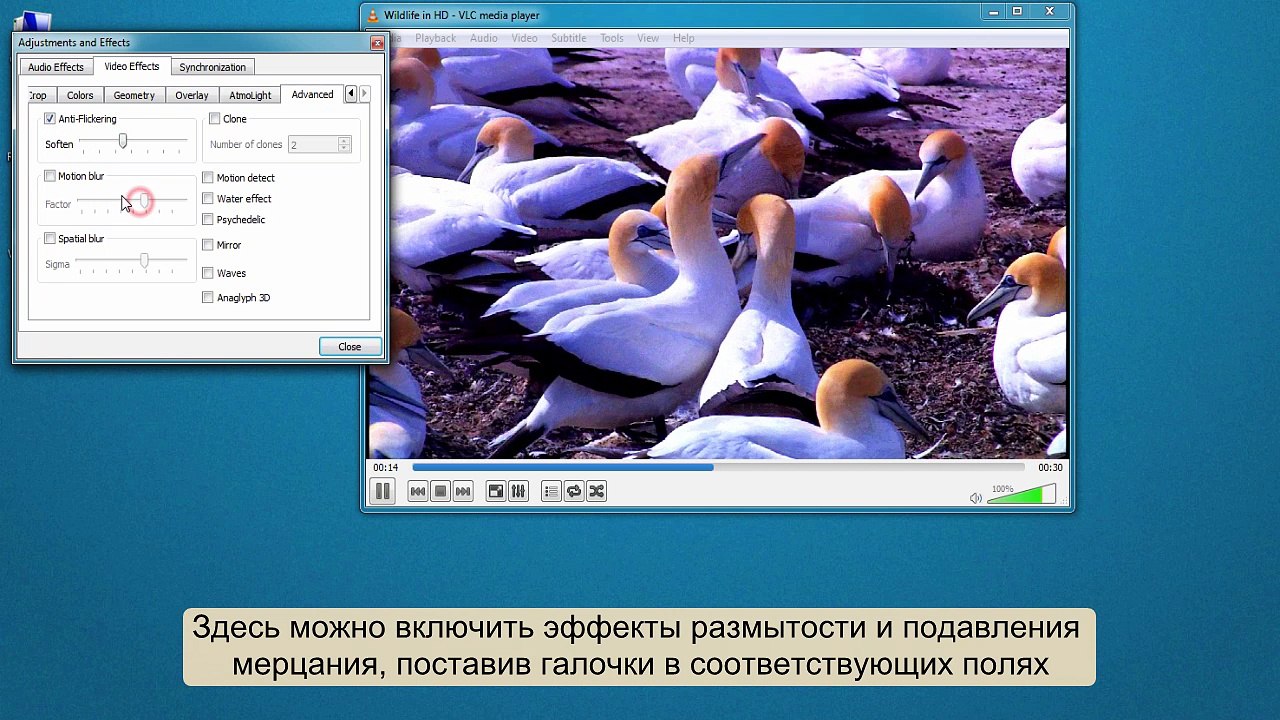This screenshot has height=720, width=1280.
Task: Click the Number of clones field
Action: [x=312, y=145]
